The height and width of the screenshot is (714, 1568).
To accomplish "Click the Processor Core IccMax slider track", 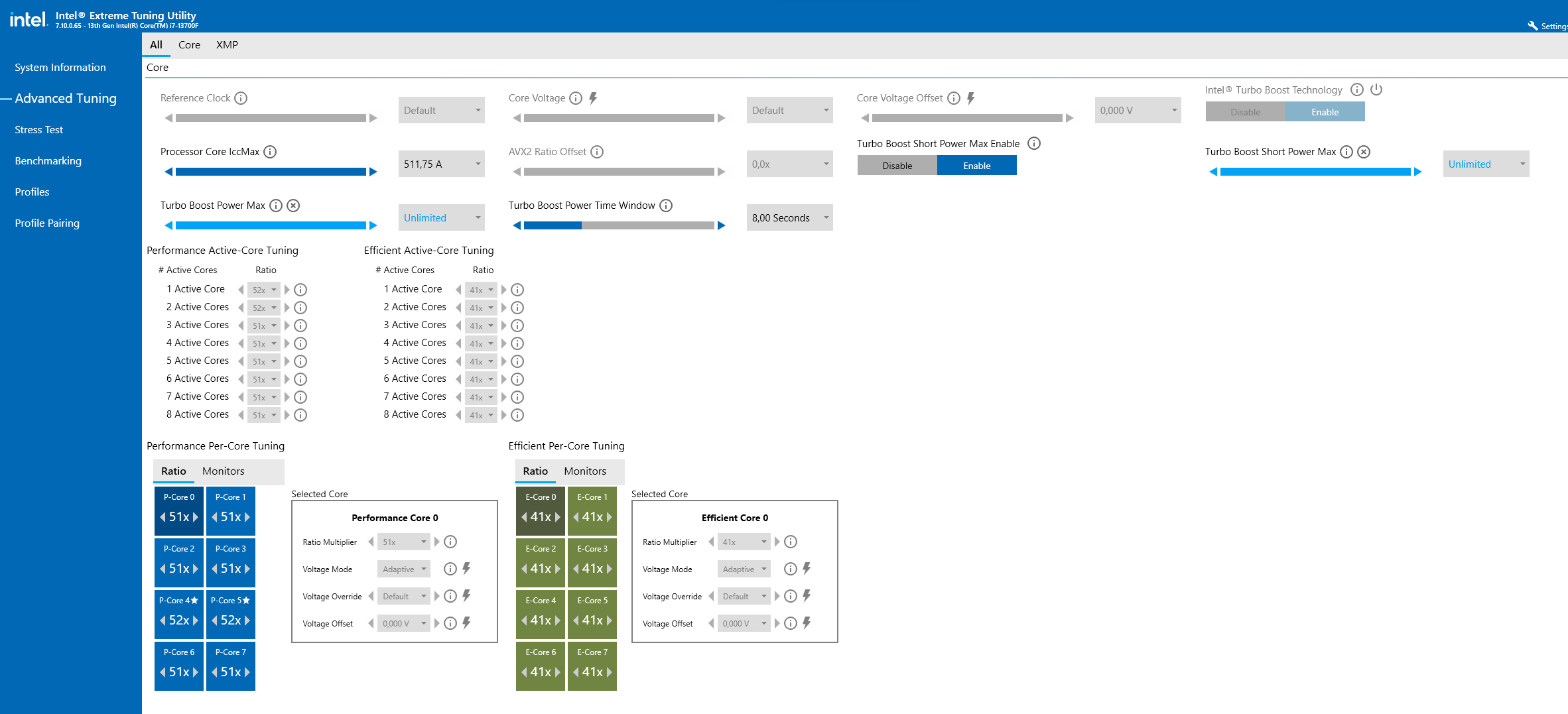I will [271, 172].
